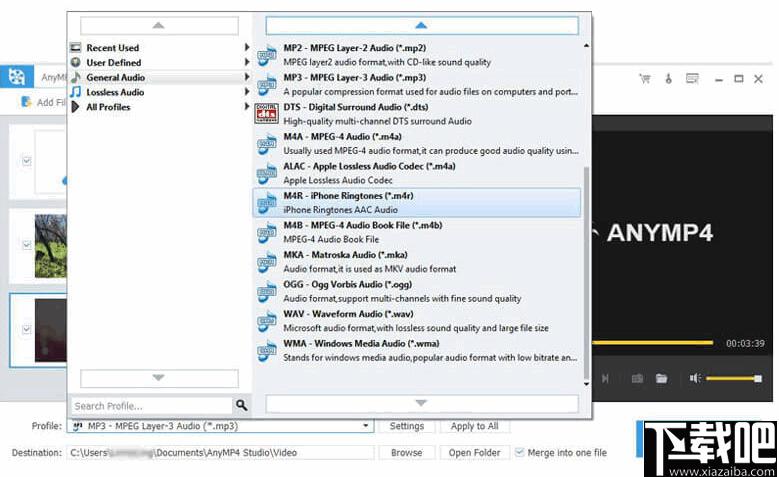The height and width of the screenshot is (477, 779).
Task: Click the Recent Used category icon
Action: click(x=76, y=48)
